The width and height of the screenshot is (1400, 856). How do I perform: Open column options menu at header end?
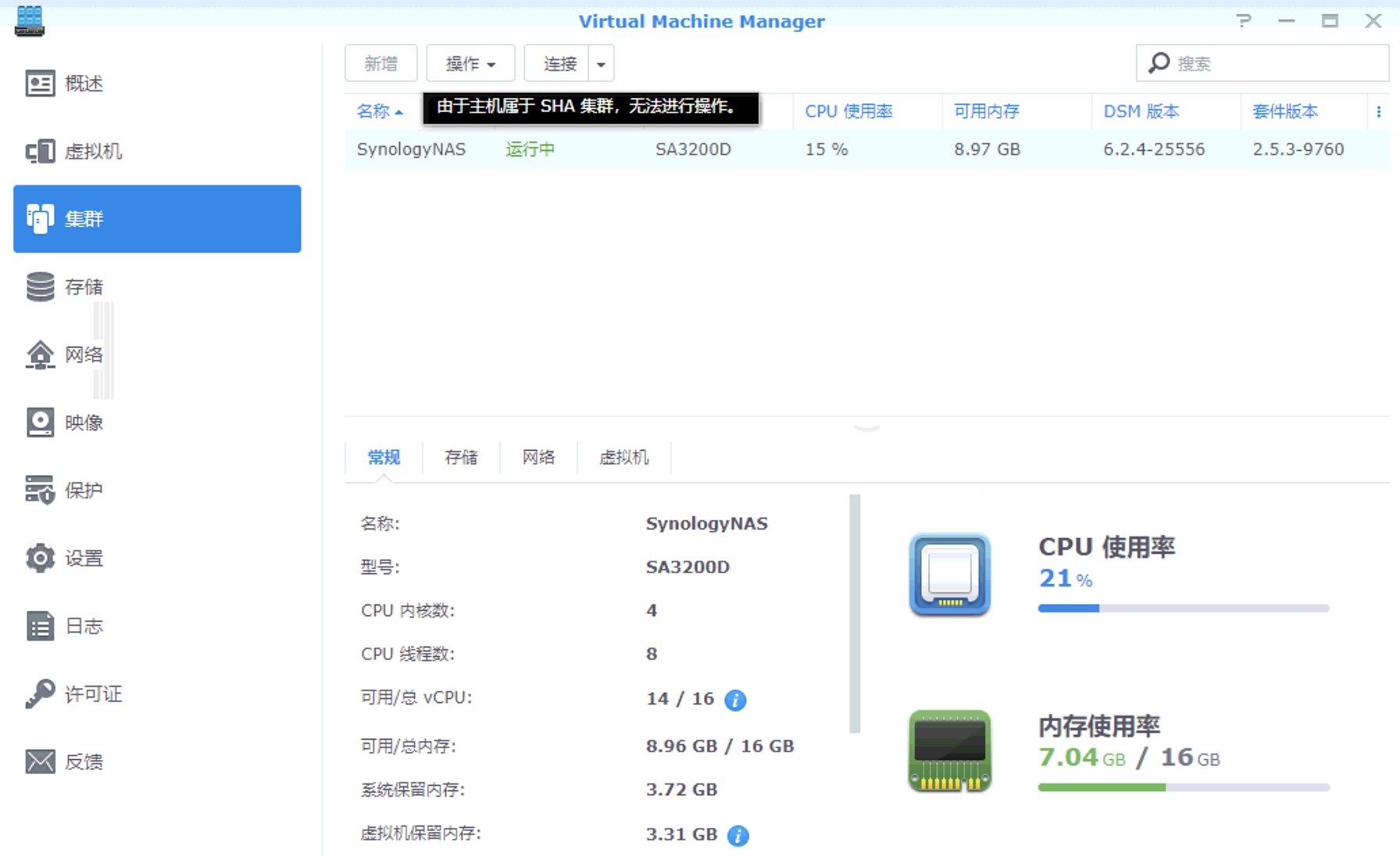[x=1379, y=112]
